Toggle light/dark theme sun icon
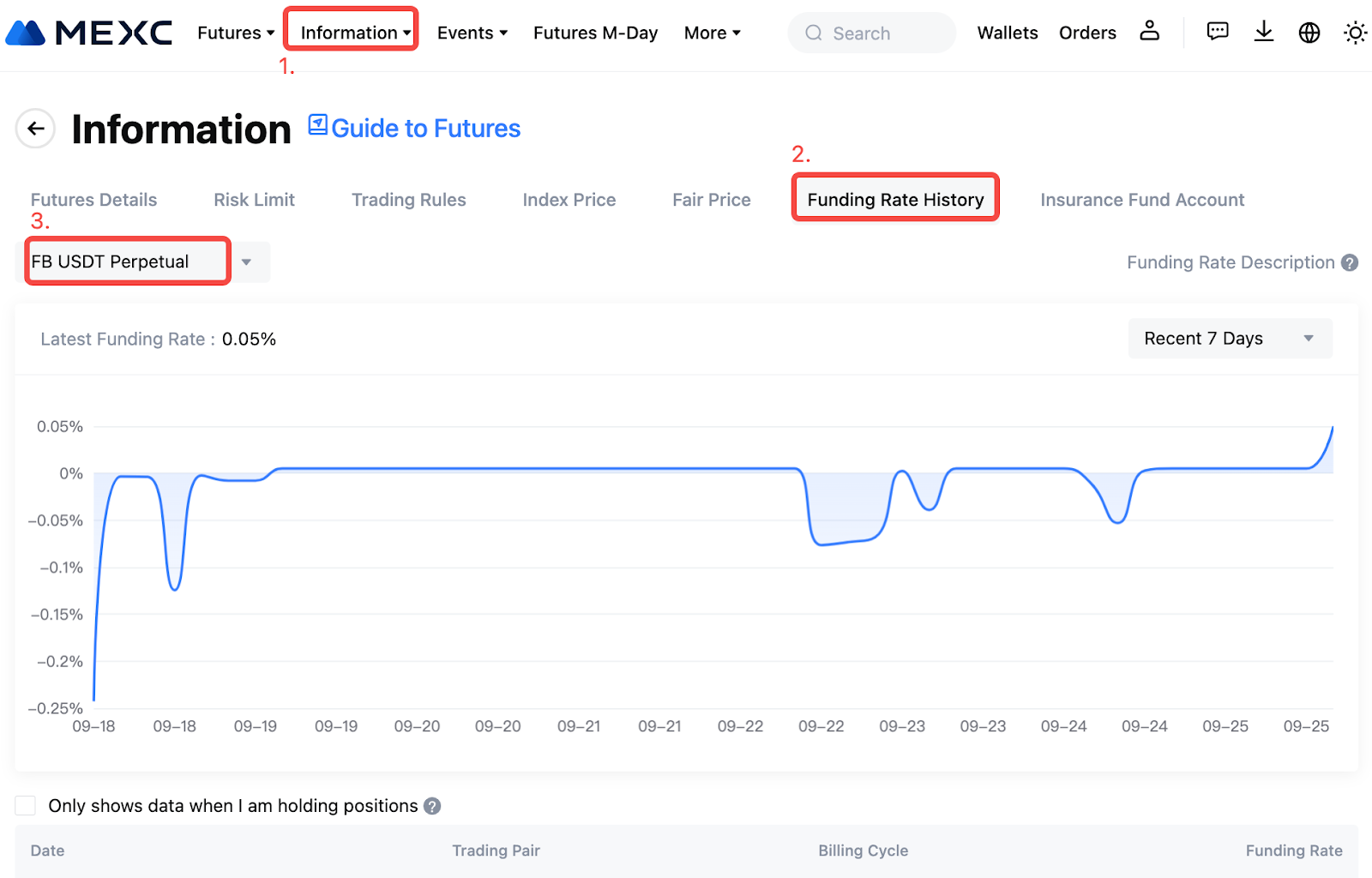The image size is (1372, 878). pyautogui.click(x=1355, y=33)
